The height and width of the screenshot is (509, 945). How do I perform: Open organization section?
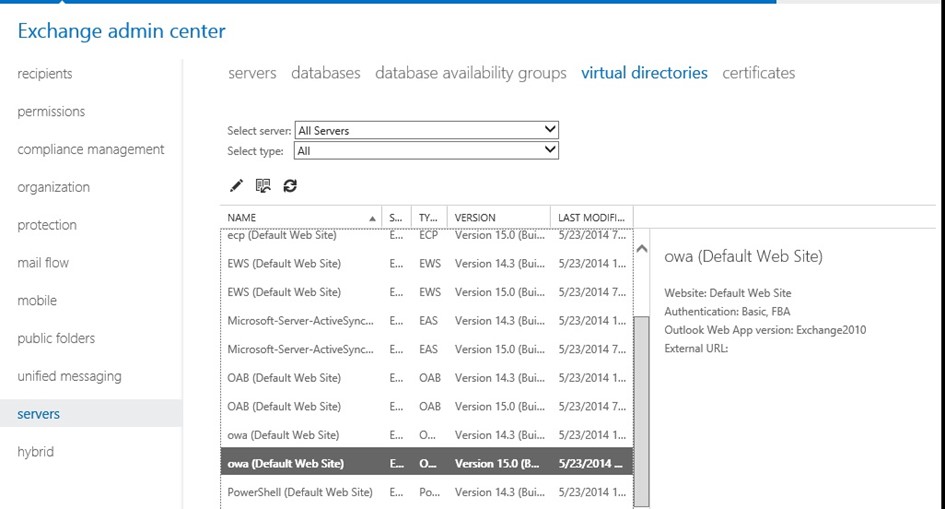(x=54, y=187)
